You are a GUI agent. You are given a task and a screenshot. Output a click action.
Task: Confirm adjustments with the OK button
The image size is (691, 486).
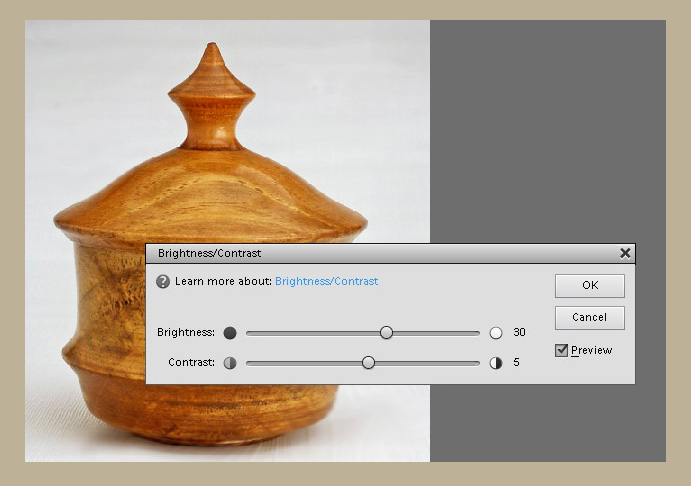[590, 286]
